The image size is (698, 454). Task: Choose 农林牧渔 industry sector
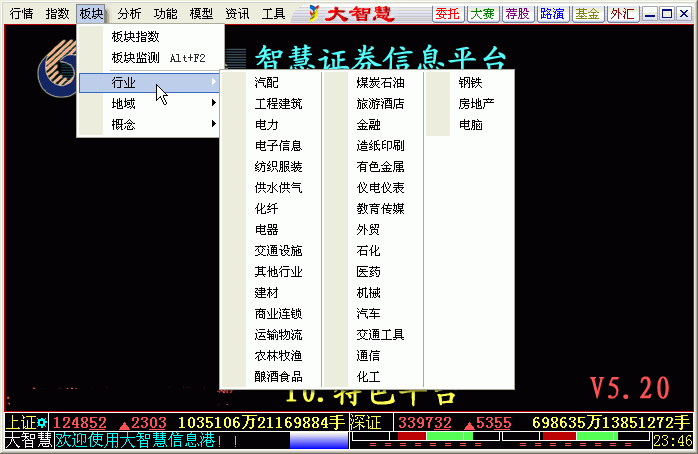click(x=271, y=356)
